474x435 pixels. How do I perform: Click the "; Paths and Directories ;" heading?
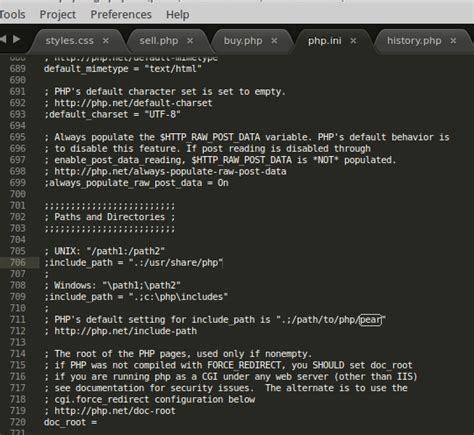point(109,217)
